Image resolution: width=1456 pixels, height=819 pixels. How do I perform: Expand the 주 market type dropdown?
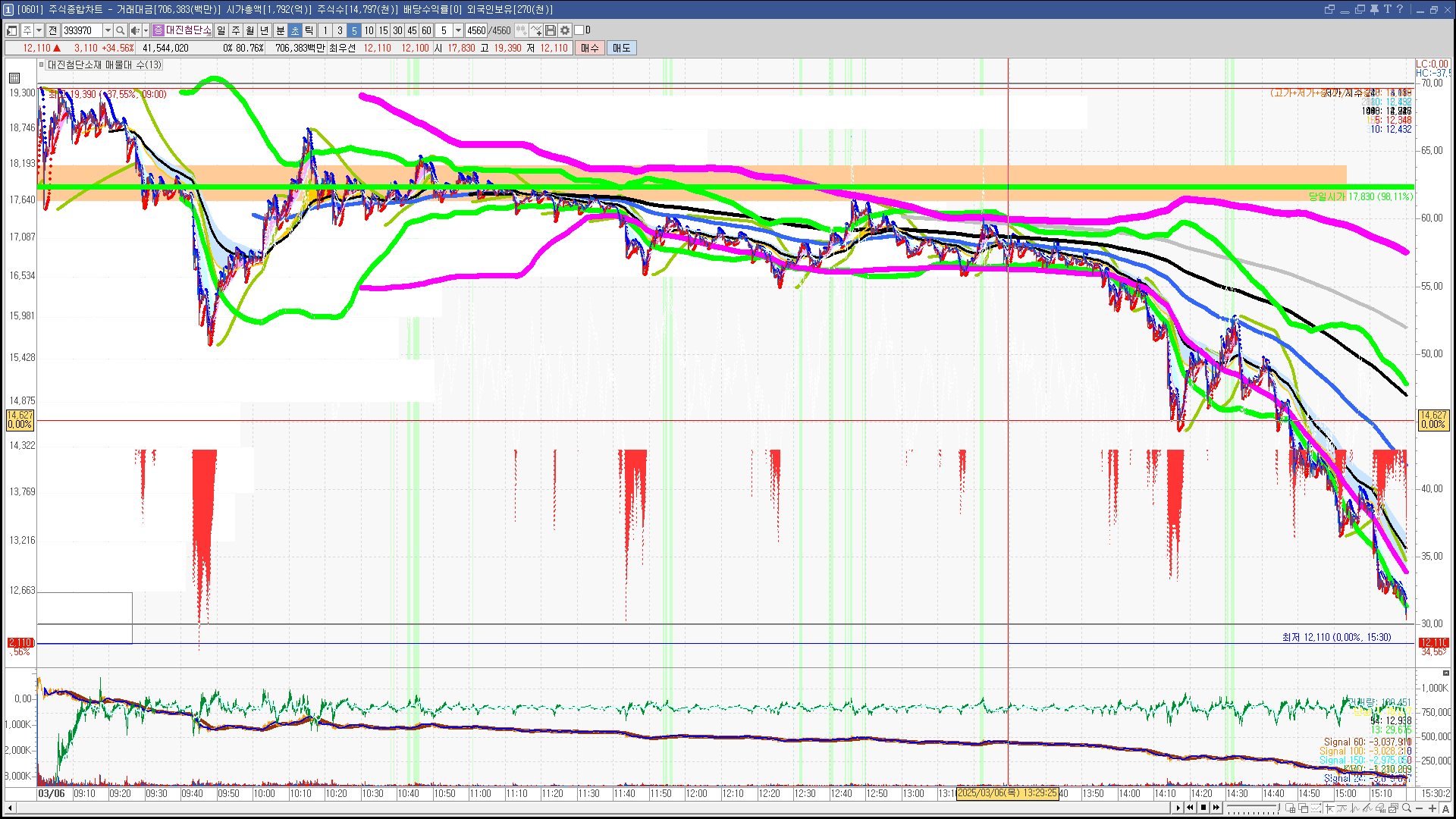pos(39,30)
